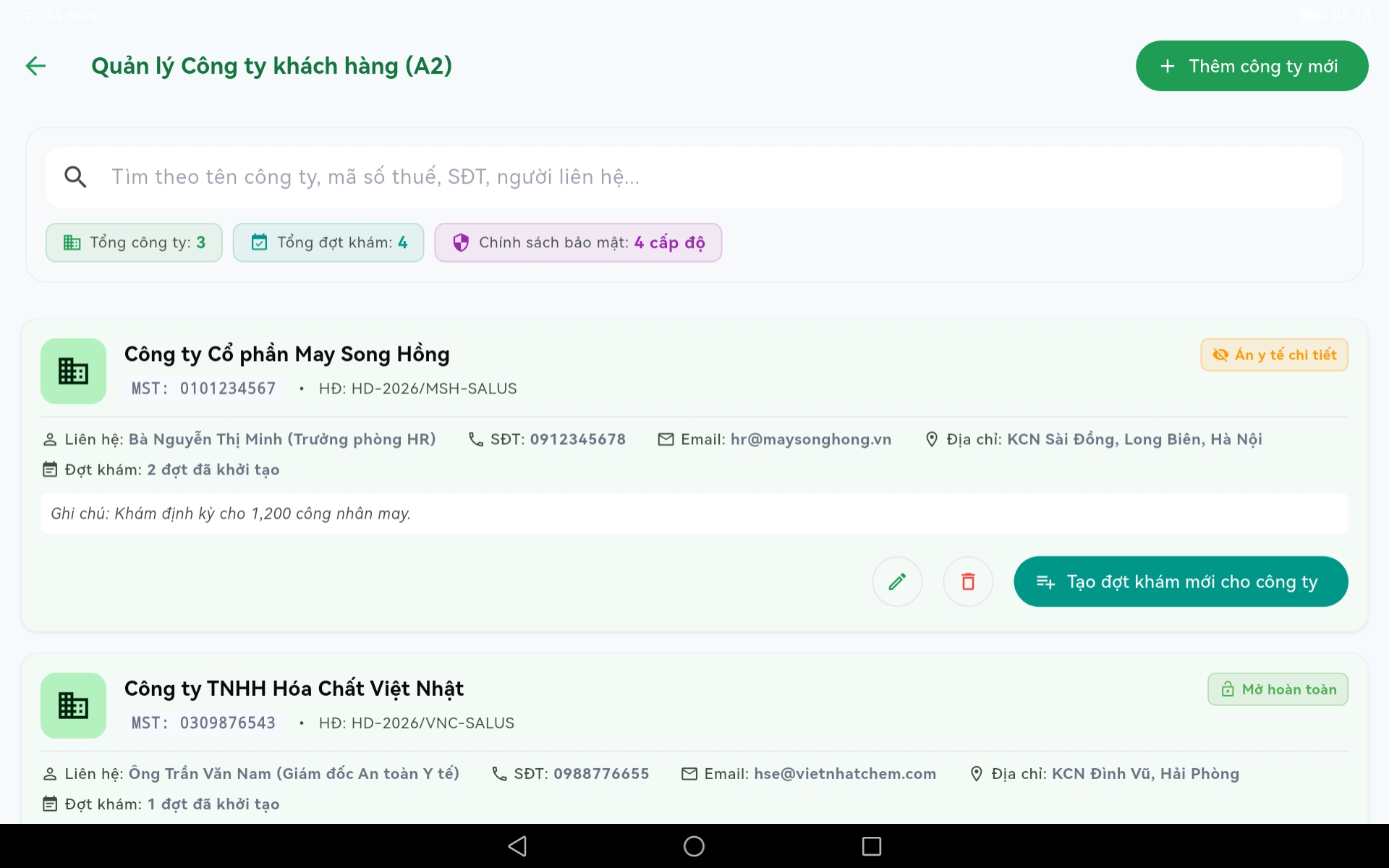This screenshot has height=868, width=1389.
Task: Tap email hr@maysonghong.vn
Action: coord(811,439)
